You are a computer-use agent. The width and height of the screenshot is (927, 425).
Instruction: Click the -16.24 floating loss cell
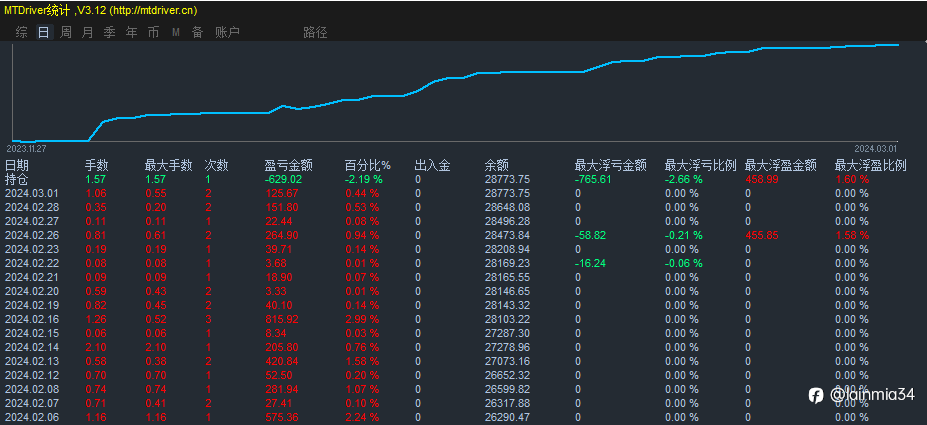pos(590,263)
